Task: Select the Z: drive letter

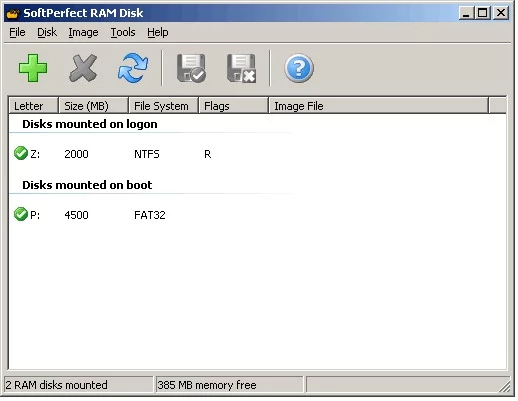Action: tap(35, 154)
